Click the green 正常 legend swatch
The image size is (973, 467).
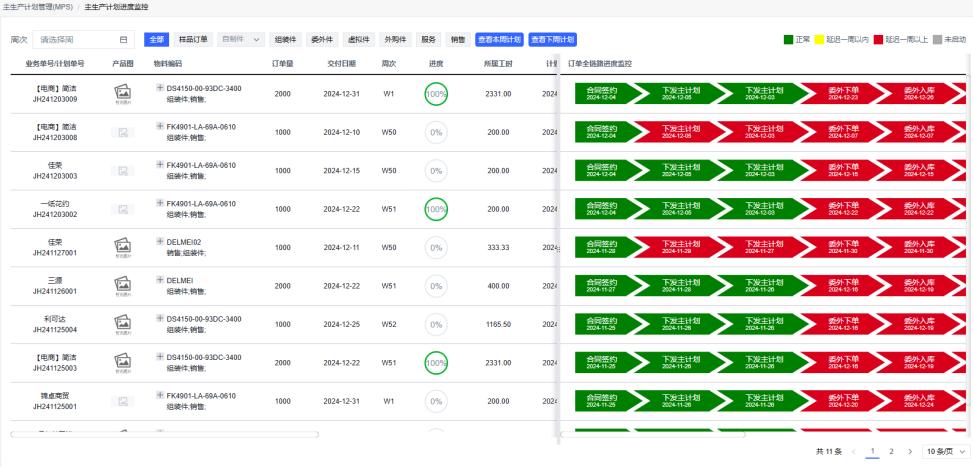click(x=787, y=40)
